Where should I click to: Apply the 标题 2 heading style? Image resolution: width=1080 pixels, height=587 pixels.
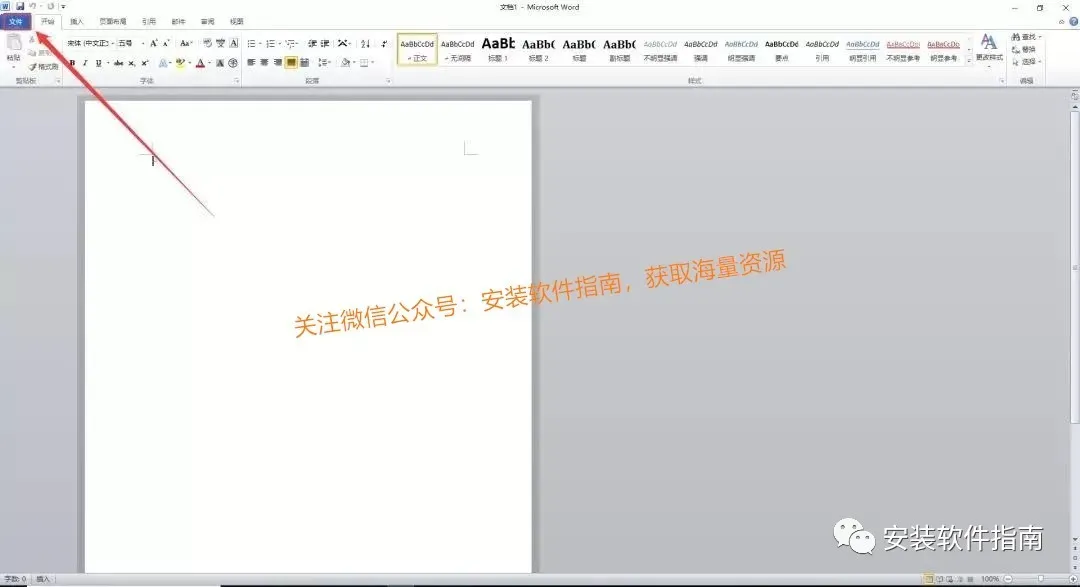tap(539, 50)
